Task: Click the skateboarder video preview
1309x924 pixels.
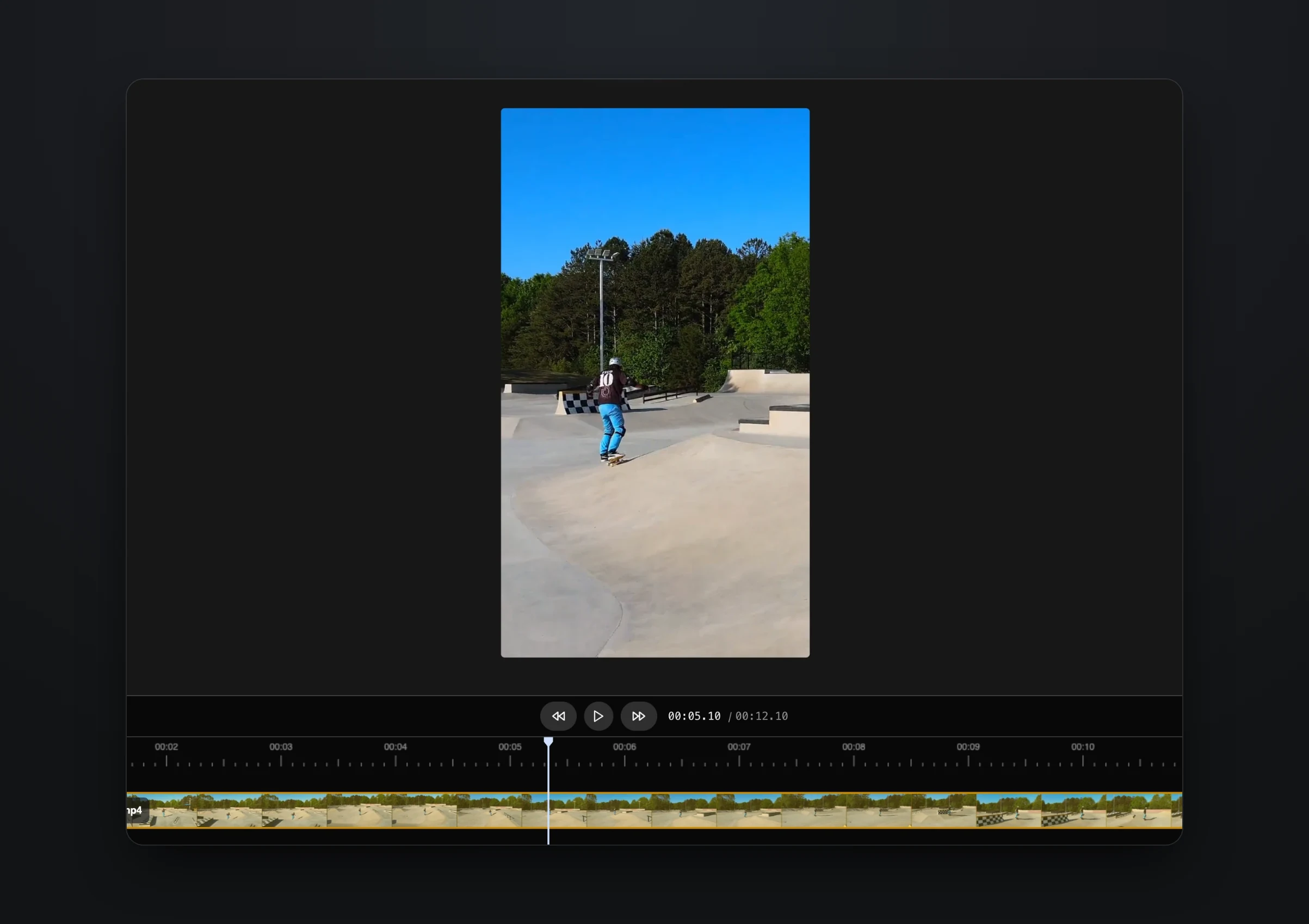Action: point(655,383)
